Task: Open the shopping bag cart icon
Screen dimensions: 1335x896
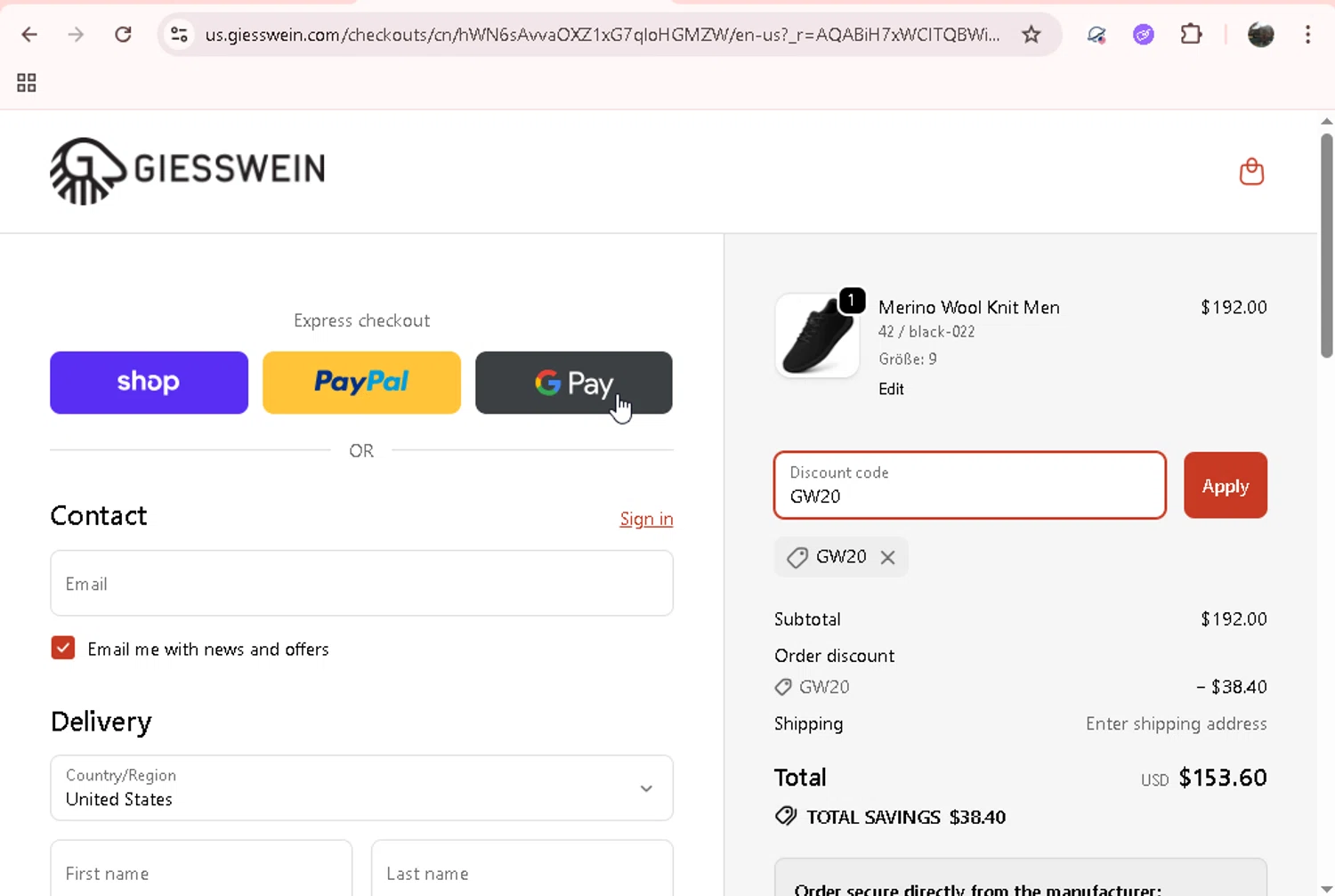Action: pyautogui.click(x=1251, y=172)
